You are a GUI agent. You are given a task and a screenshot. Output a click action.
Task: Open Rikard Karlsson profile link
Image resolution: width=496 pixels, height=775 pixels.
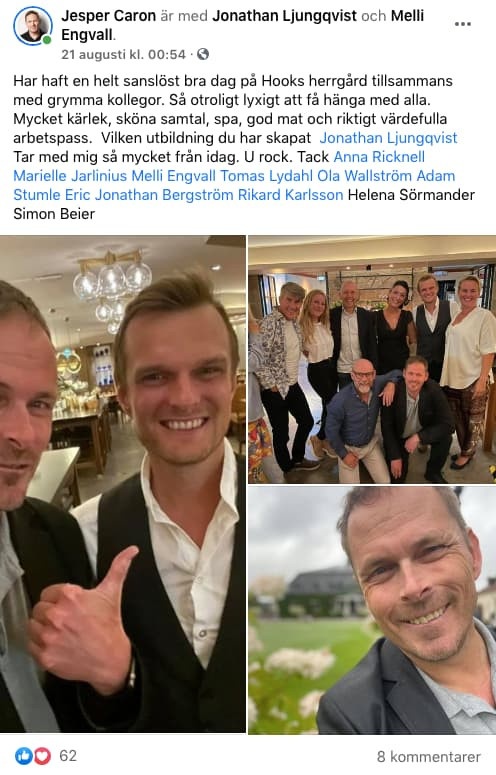(x=290, y=195)
